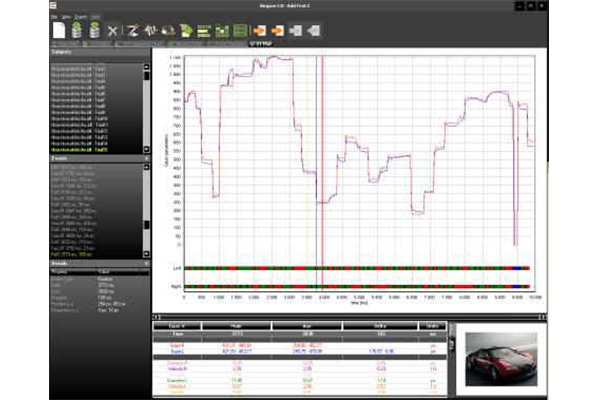
Task: Click the waveform toolbar icon right of Z icon
Action: click(150, 31)
